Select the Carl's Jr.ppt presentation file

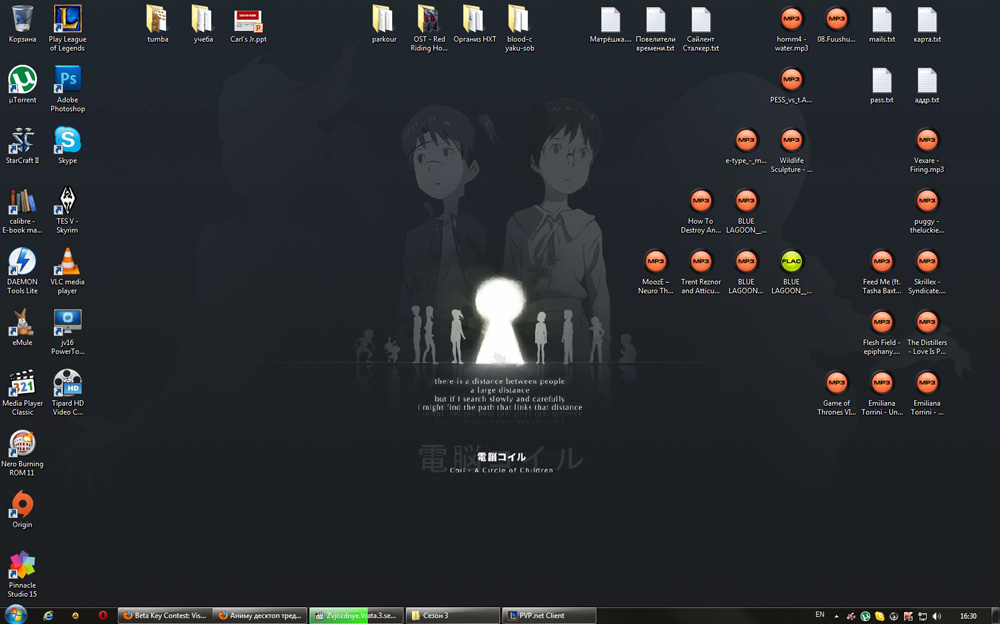pyautogui.click(x=248, y=24)
